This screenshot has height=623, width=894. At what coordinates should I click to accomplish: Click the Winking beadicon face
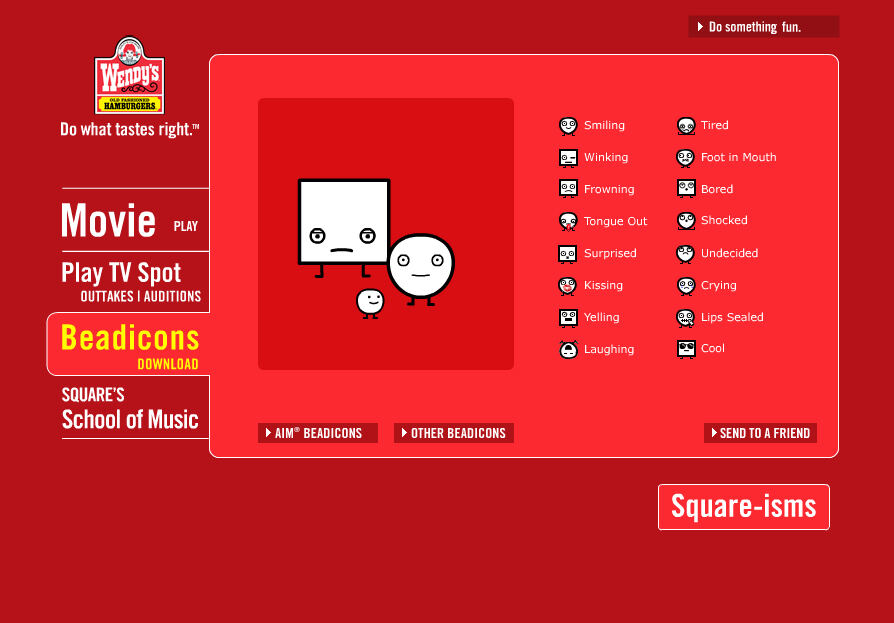[568, 158]
